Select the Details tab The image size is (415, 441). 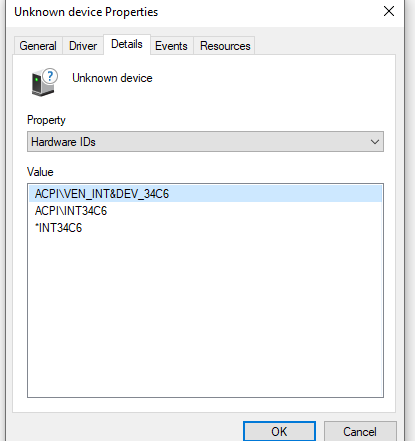click(x=127, y=44)
